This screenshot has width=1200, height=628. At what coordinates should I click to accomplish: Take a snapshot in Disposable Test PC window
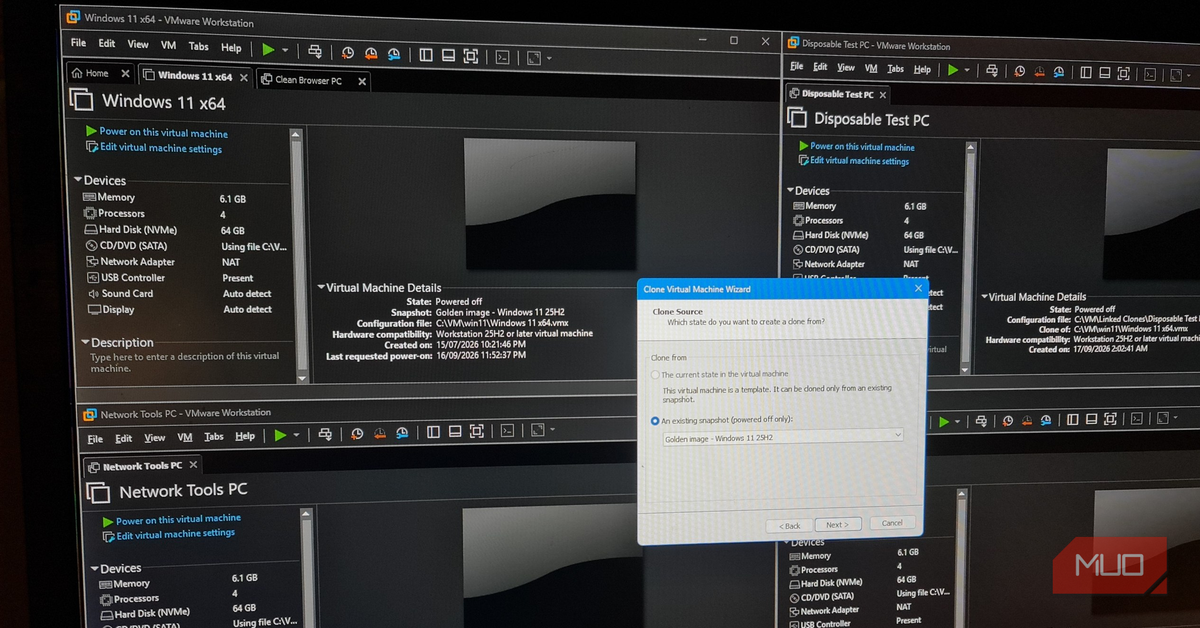point(1020,72)
